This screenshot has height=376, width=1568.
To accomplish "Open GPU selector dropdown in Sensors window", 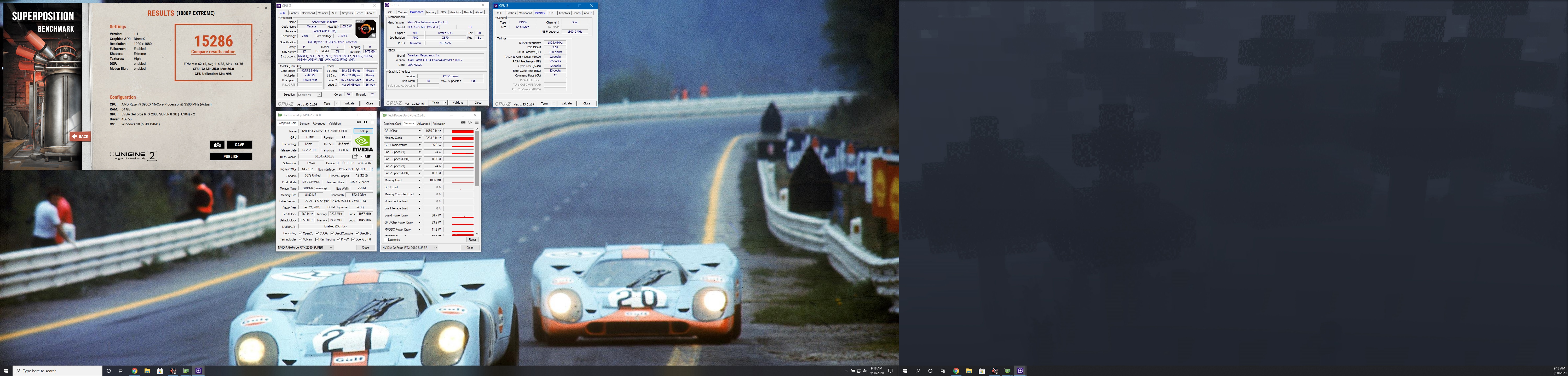I will [x=410, y=248].
